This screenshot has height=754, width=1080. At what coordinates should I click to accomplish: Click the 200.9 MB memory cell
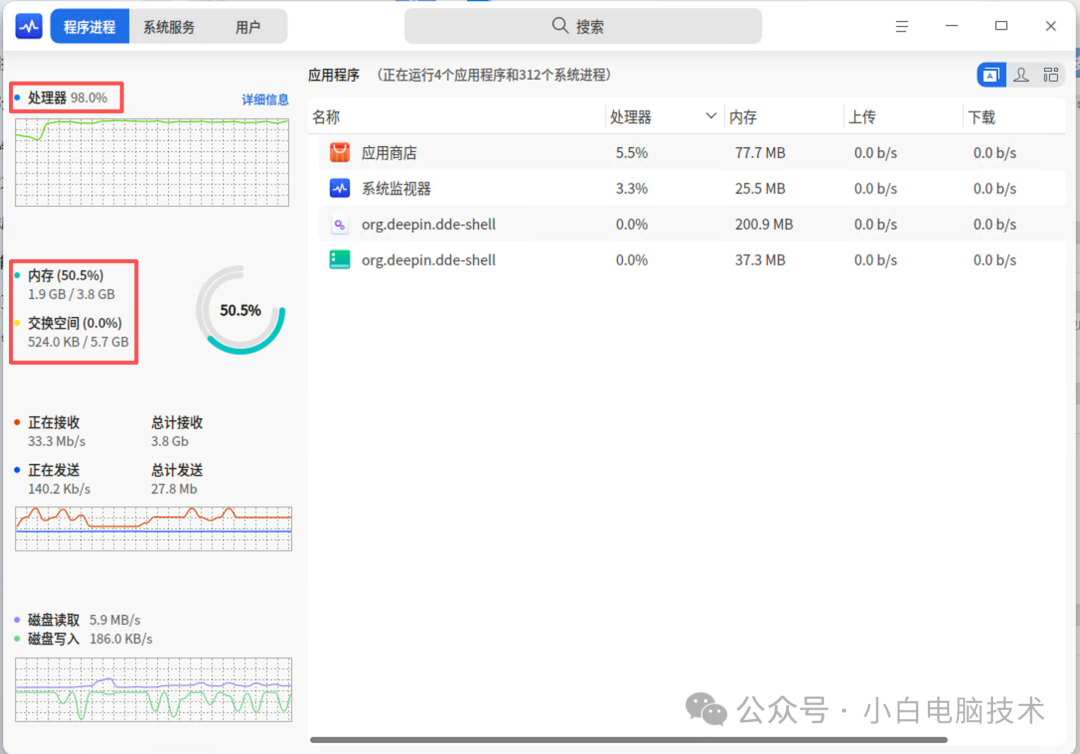(764, 224)
